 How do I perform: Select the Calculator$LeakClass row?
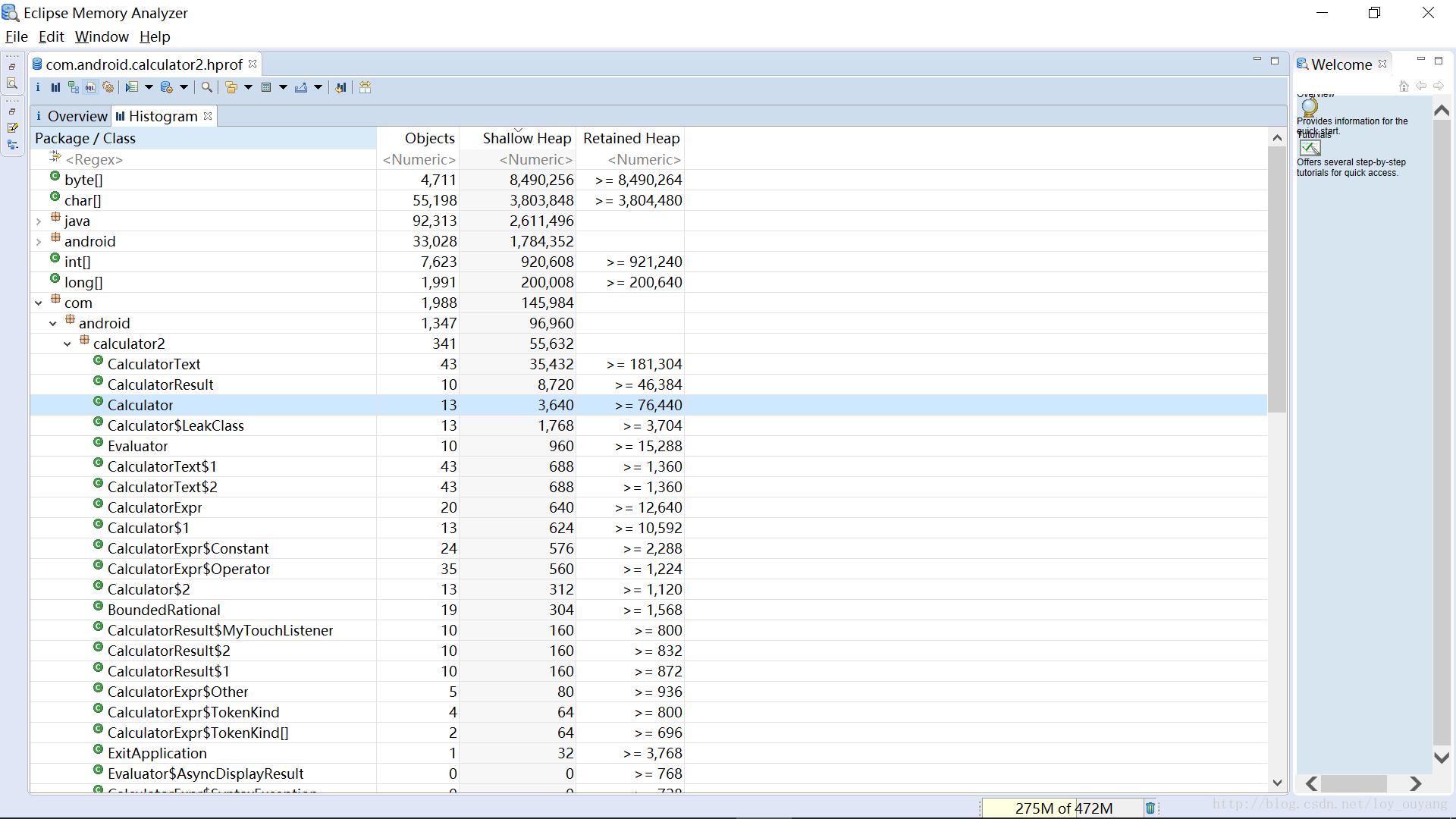(x=176, y=426)
